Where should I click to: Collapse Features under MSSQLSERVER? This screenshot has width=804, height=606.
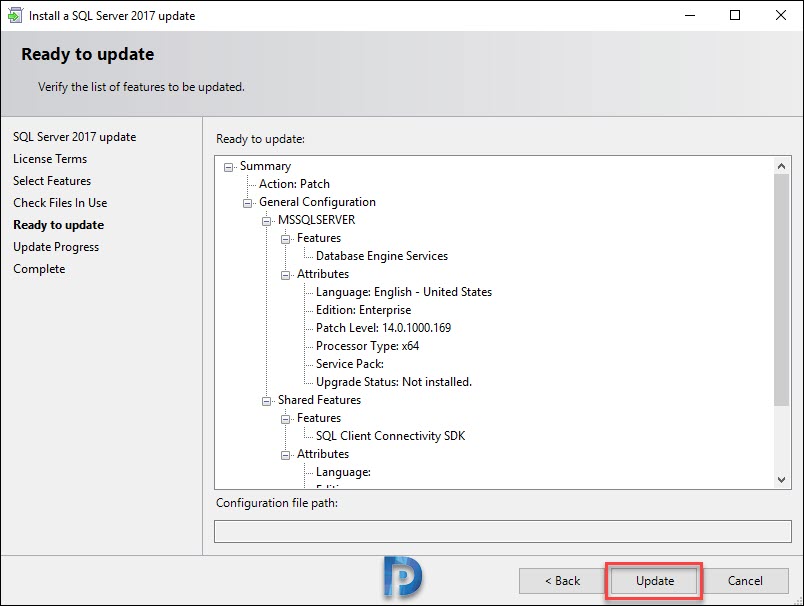point(285,239)
